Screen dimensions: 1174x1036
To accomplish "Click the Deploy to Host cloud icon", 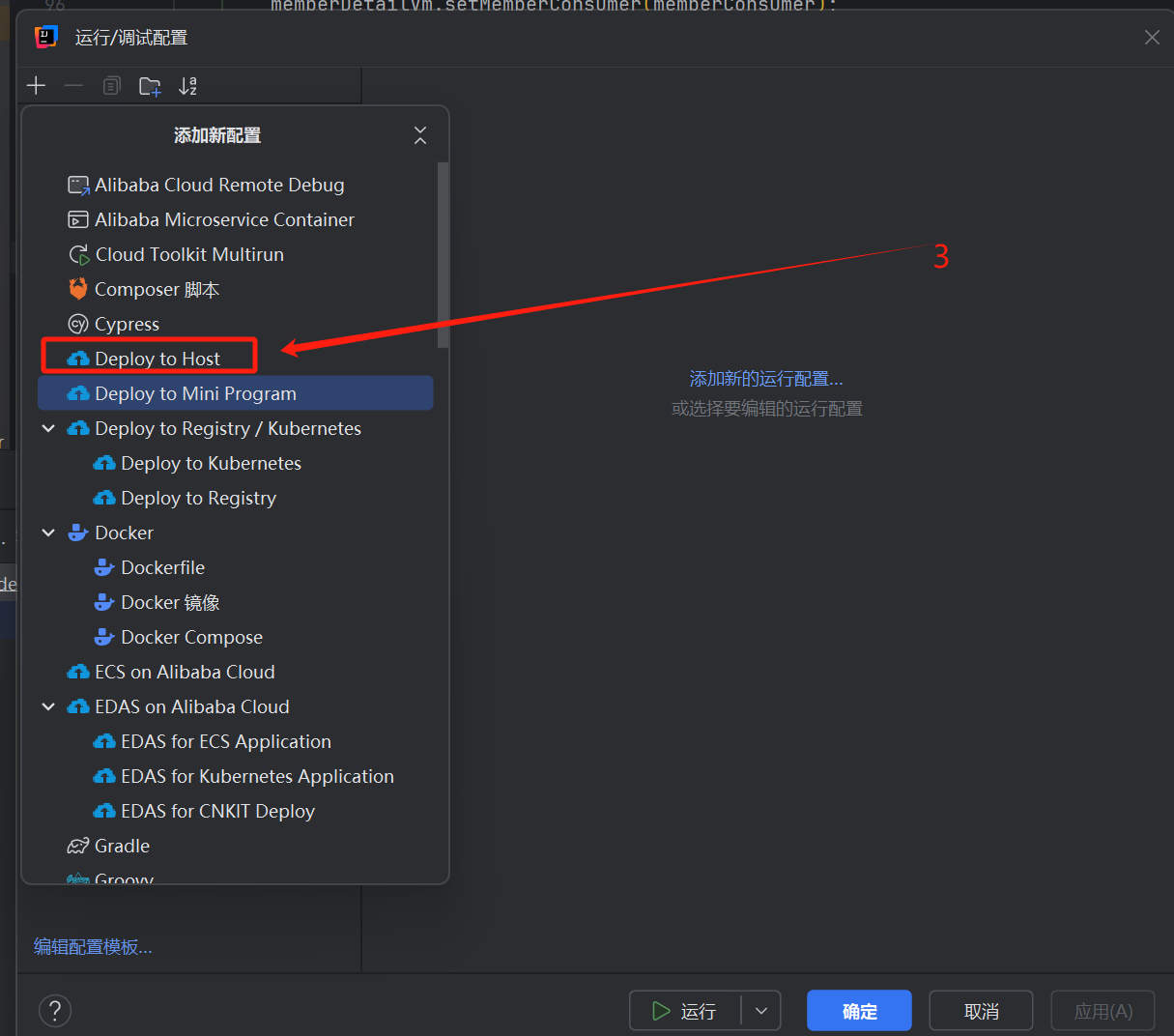I will (78, 360).
